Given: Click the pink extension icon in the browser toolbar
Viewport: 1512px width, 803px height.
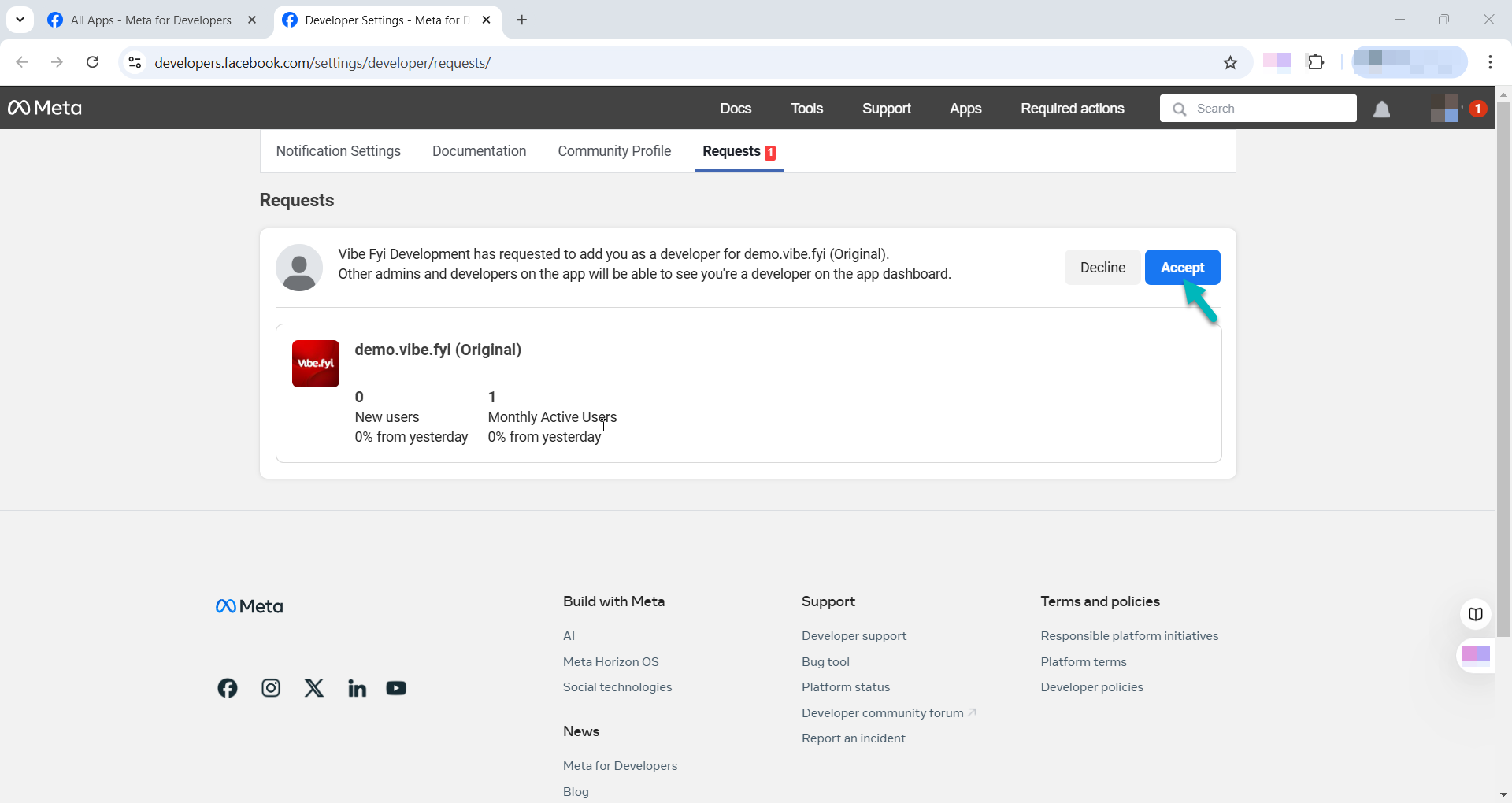Looking at the screenshot, I should tap(1277, 62).
